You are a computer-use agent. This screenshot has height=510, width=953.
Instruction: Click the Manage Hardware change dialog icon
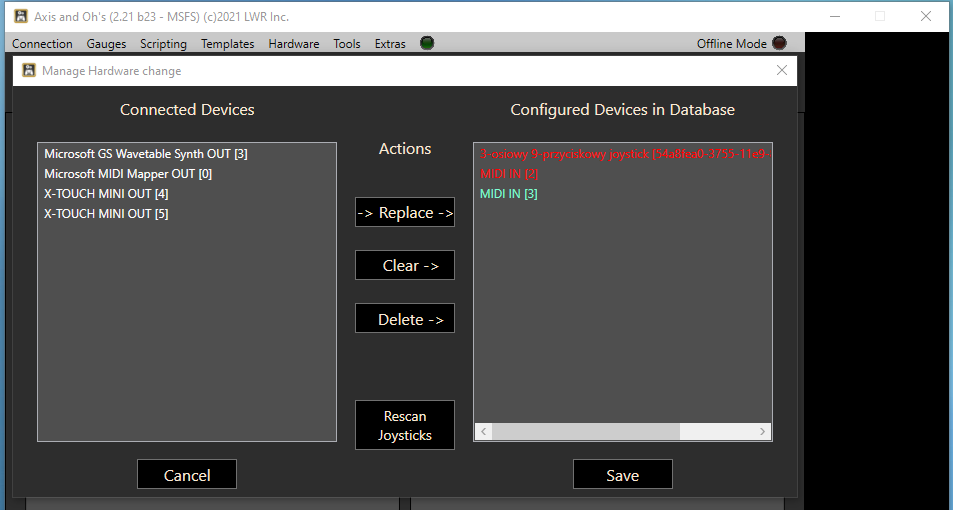[x=29, y=71]
